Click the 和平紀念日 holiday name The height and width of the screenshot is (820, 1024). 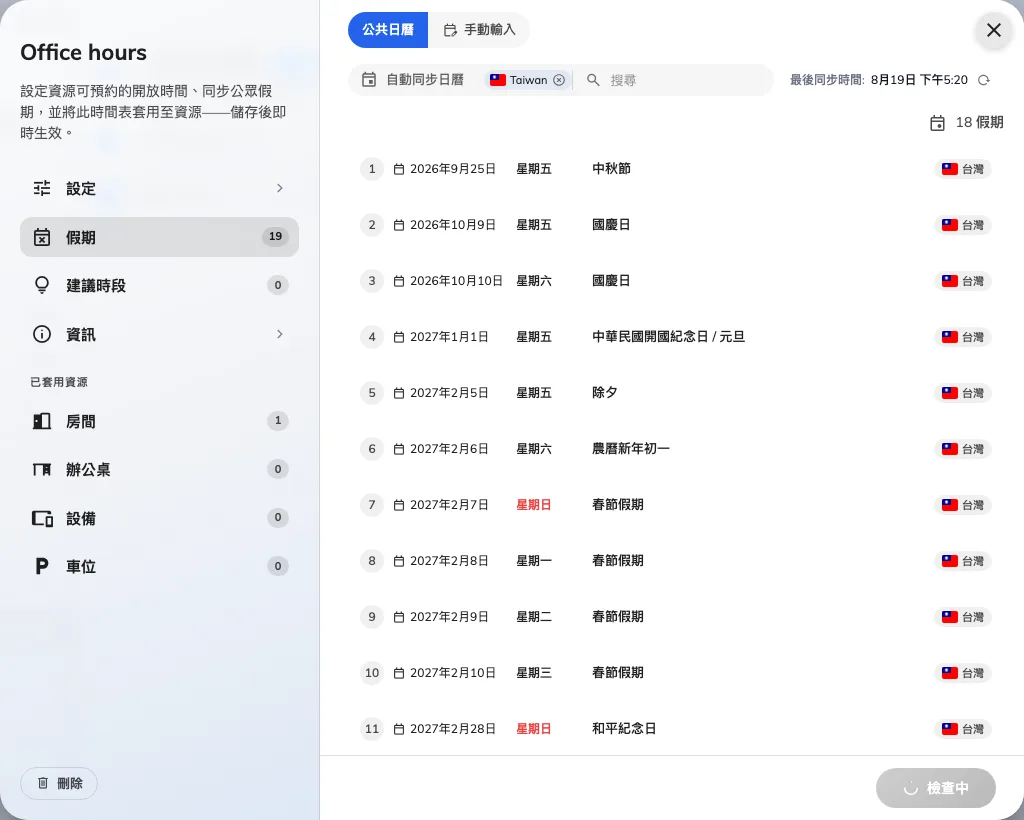(624, 729)
